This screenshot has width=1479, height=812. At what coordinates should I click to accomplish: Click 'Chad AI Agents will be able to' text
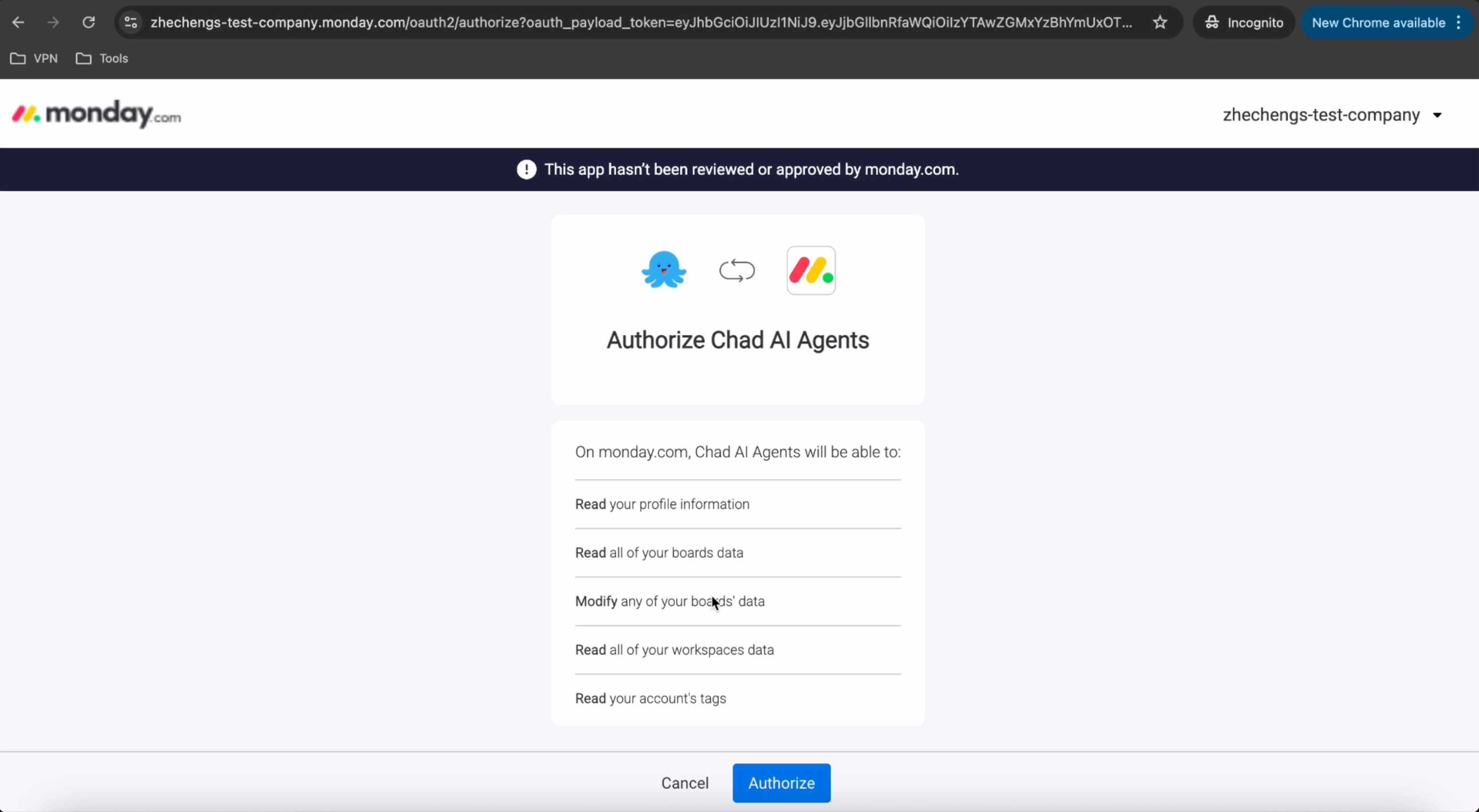click(798, 452)
